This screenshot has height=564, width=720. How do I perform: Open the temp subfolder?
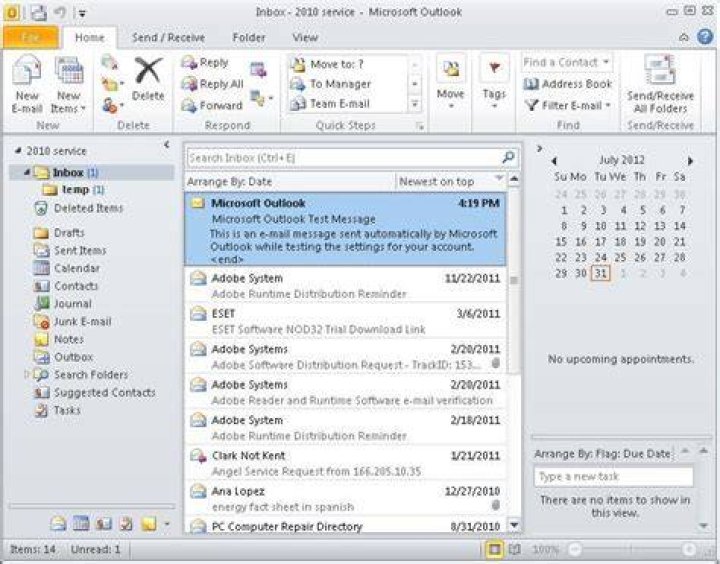pyautogui.click(x=75, y=190)
